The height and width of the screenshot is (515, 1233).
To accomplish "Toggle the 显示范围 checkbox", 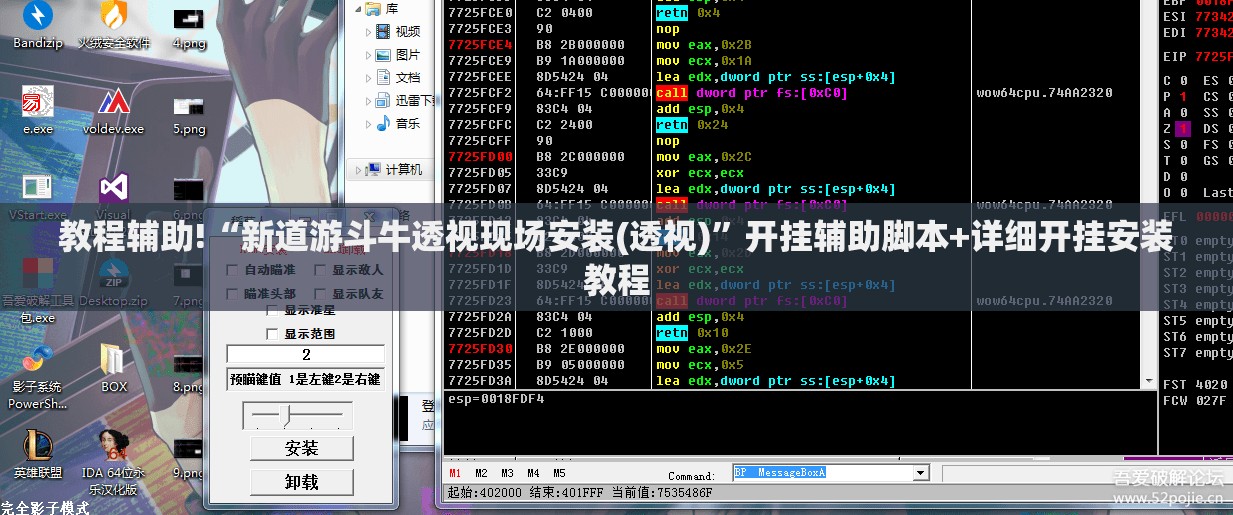I will [x=272, y=334].
